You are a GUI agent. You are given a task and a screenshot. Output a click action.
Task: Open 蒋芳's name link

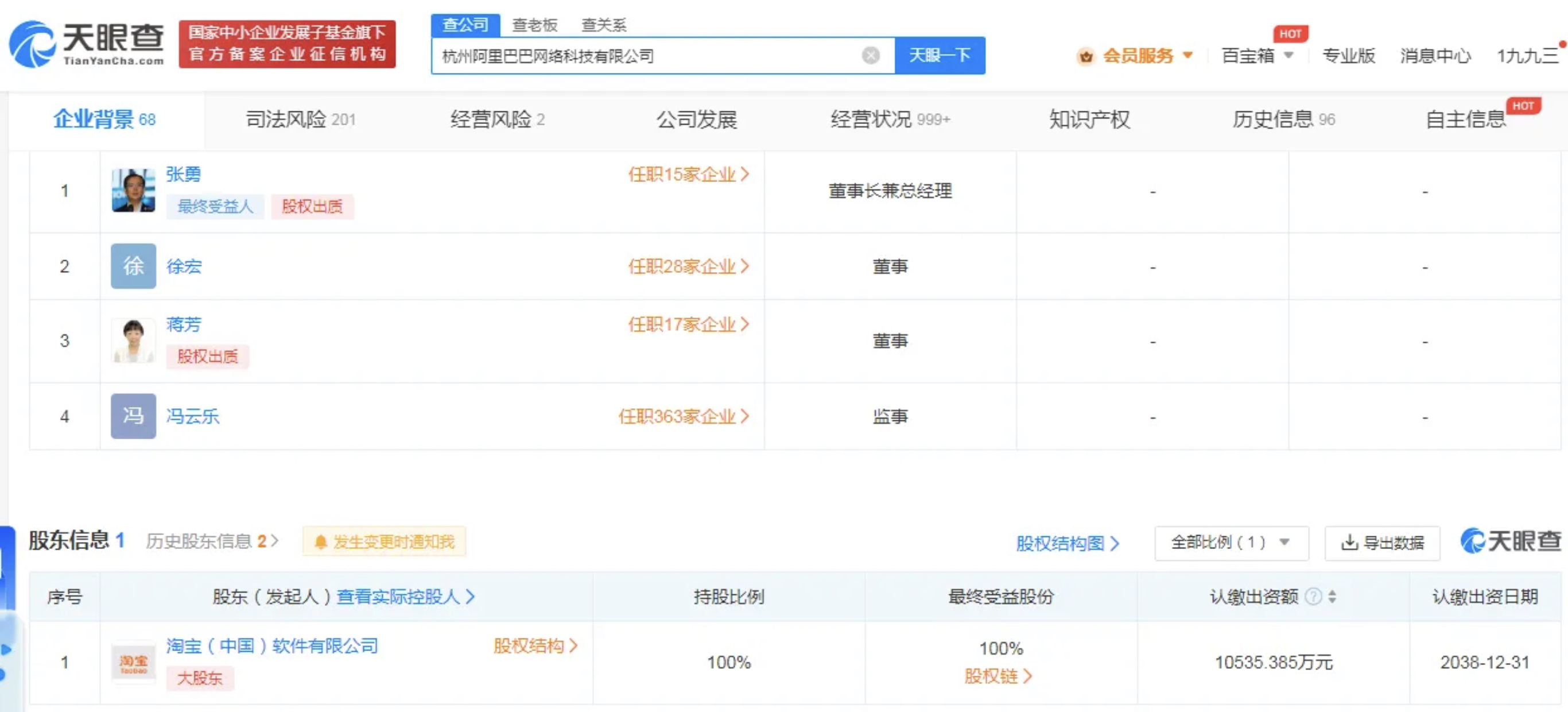(x=183, y=324)
